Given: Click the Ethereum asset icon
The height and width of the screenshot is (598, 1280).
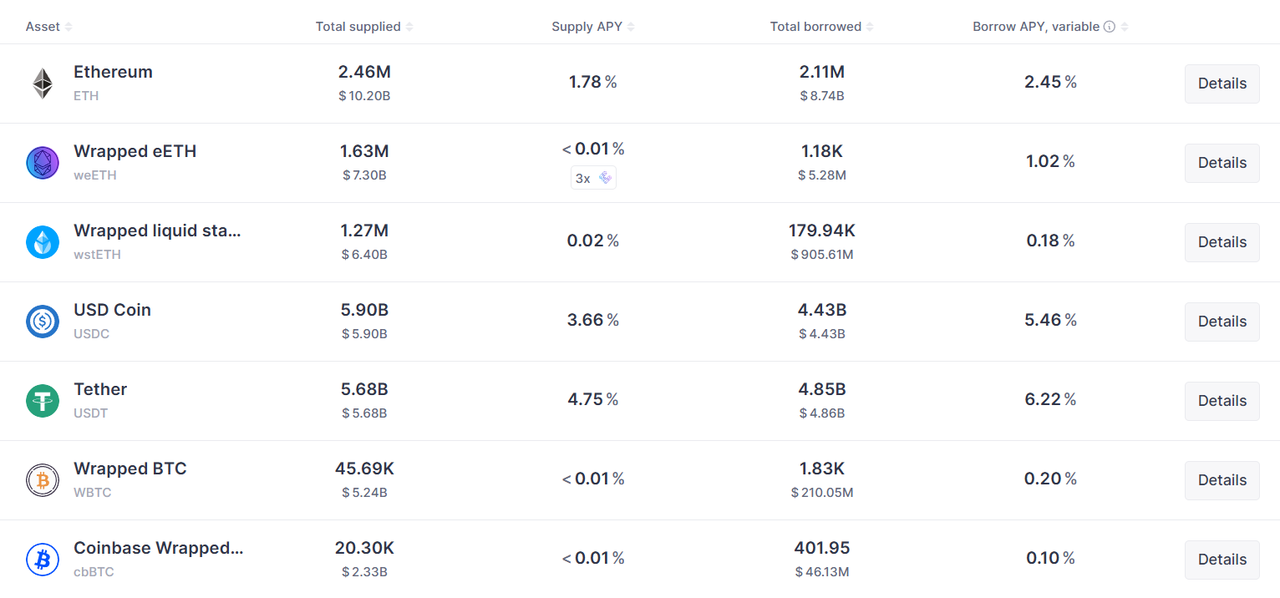Looking at the screenshot, I should [41, 83].
